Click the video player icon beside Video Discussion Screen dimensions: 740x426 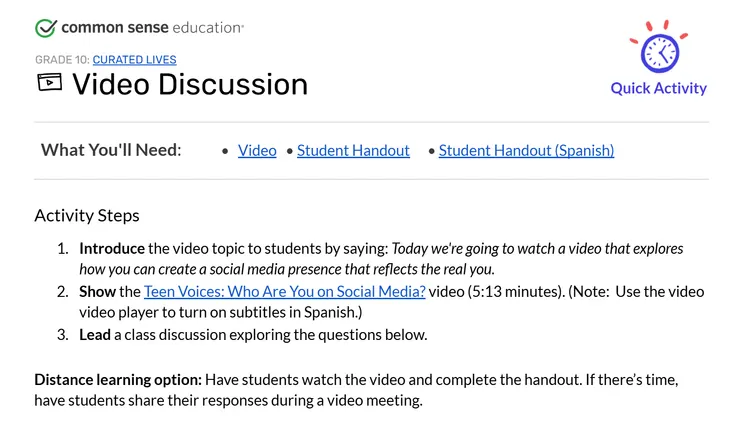click(x=49, y=82)
